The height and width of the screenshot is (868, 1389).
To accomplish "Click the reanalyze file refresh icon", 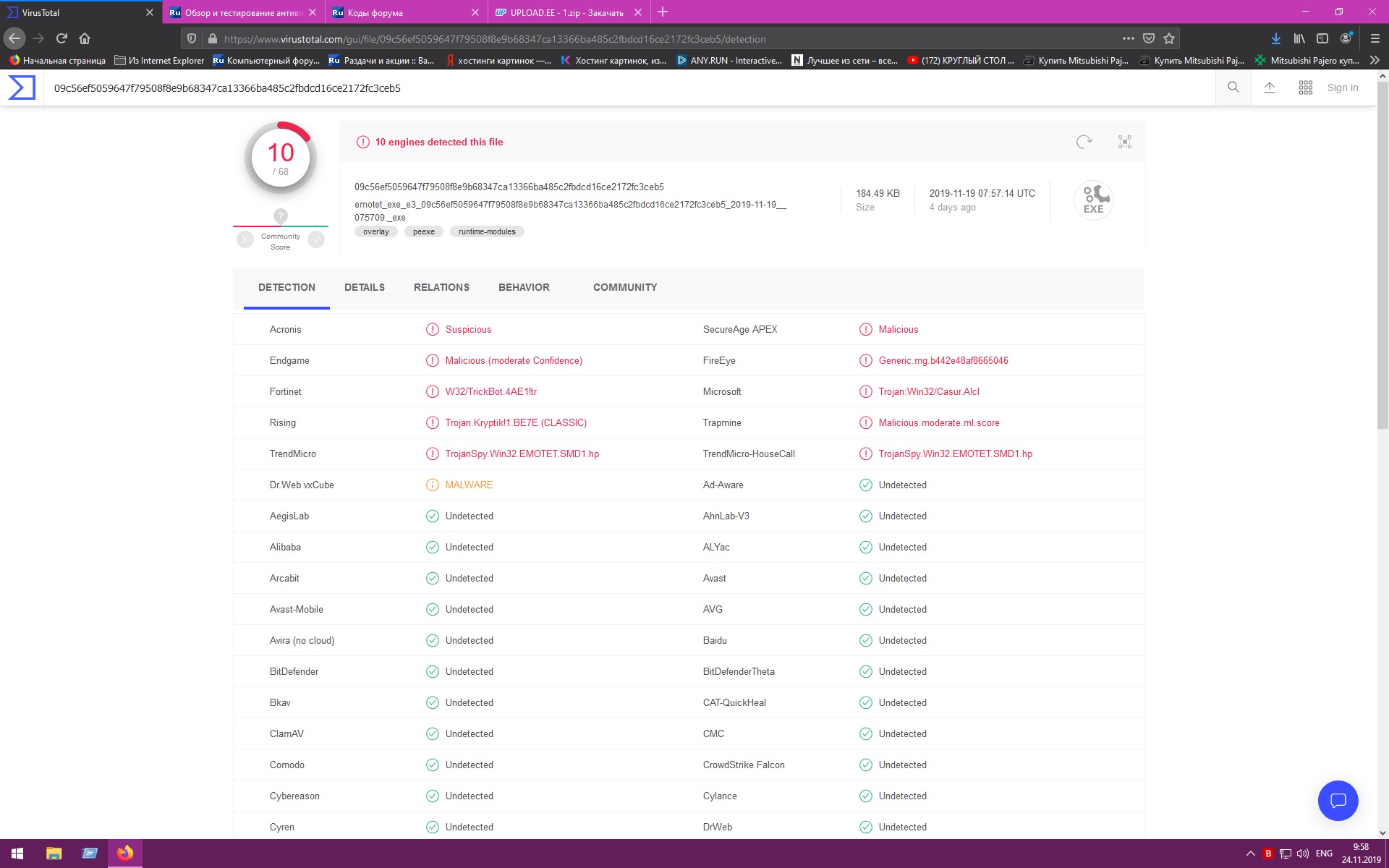I will click(1084, 142).
